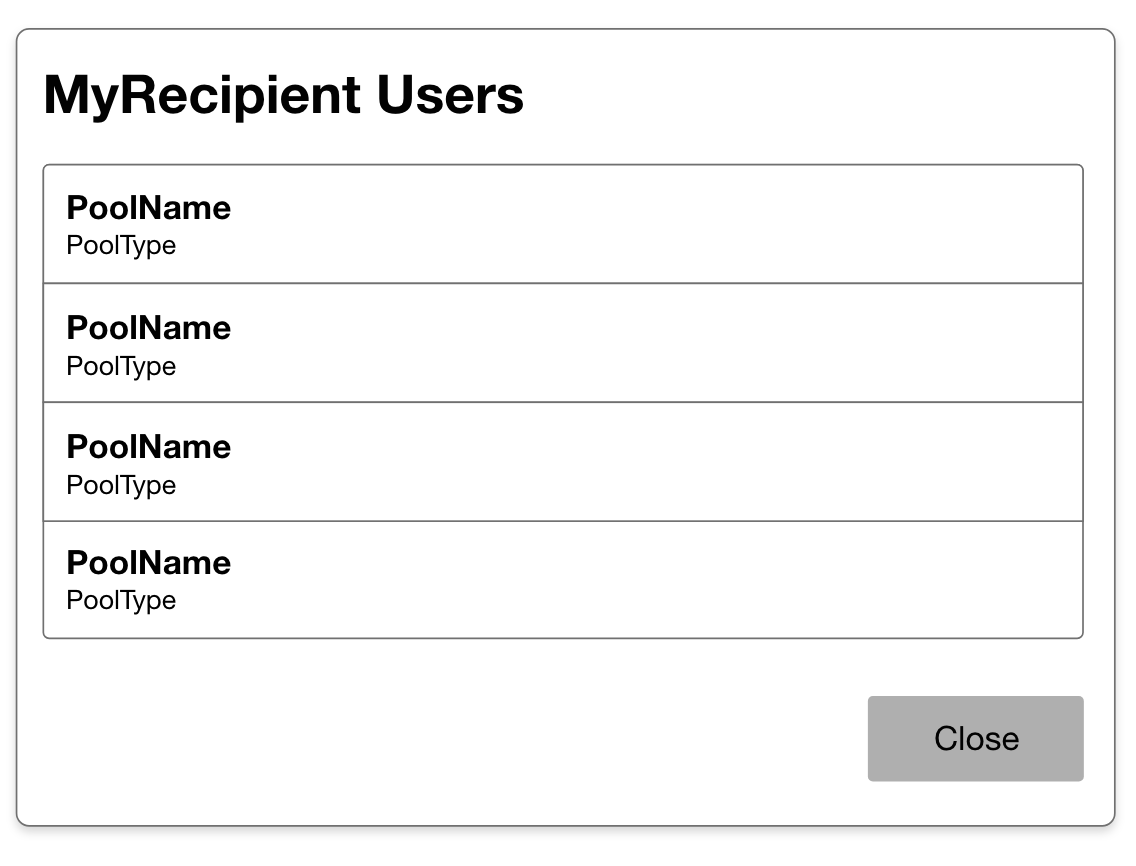This screenshot has width=1136, height=866.
Task: Select the second PoolName entry in the list
Action: point(562,343)
